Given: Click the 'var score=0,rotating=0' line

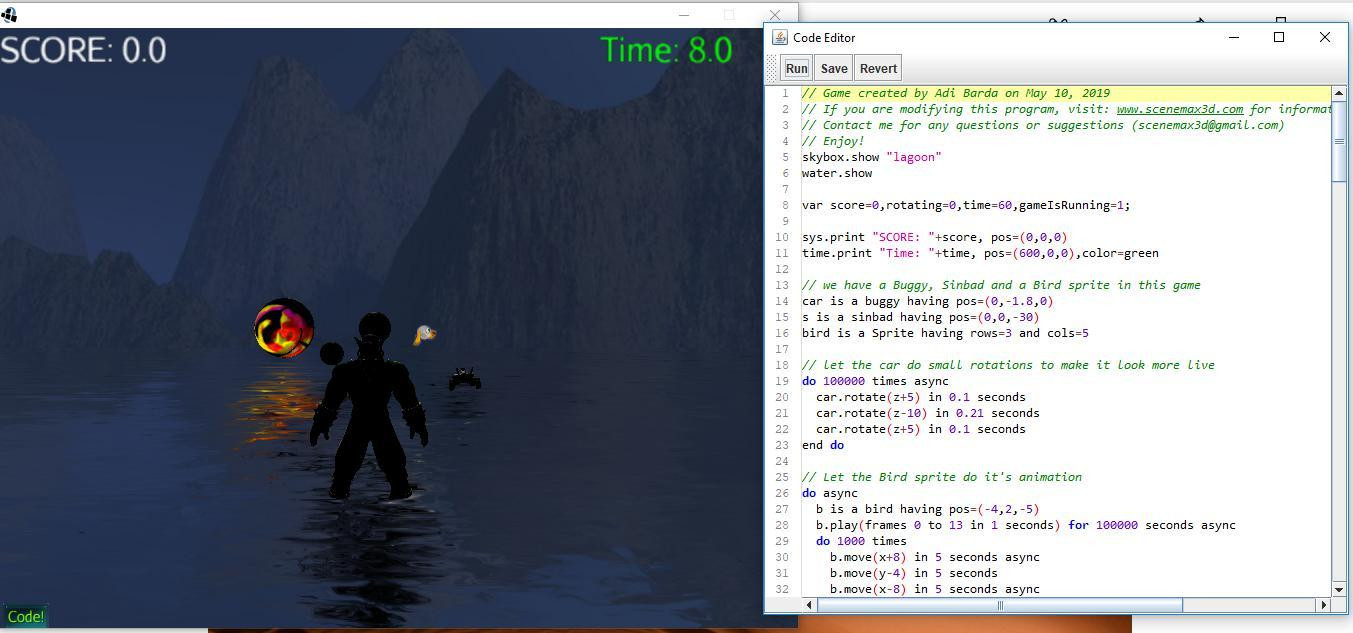Looking at the screenshot, I should tap(966, 205).
